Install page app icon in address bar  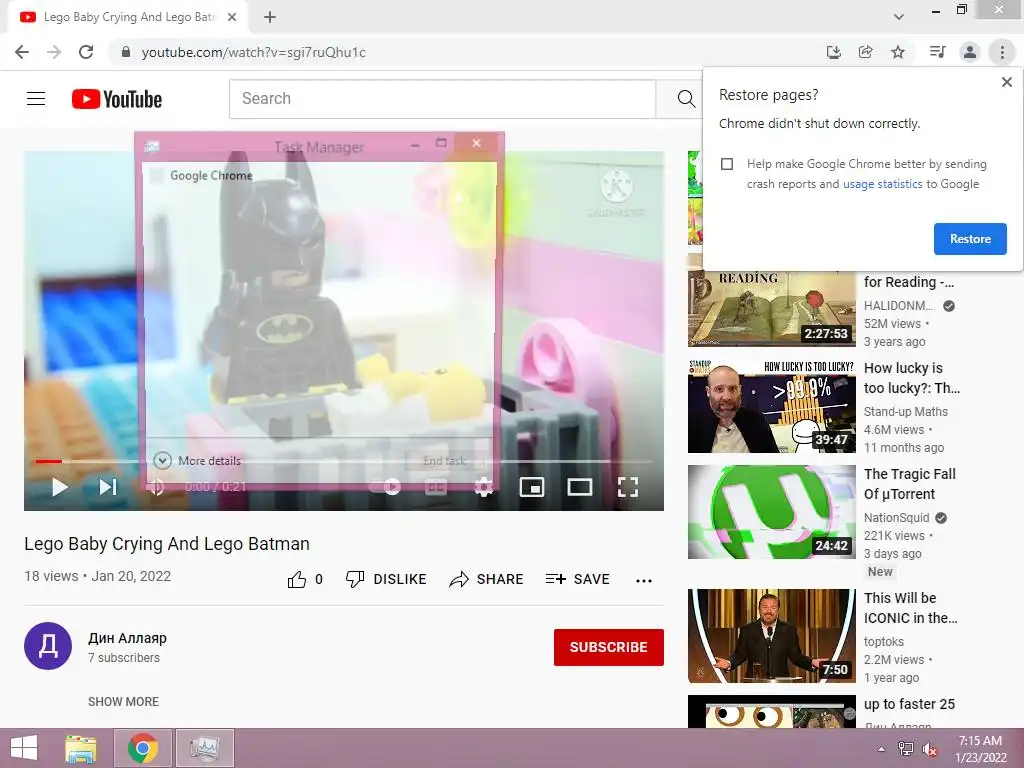pos(833,52)
